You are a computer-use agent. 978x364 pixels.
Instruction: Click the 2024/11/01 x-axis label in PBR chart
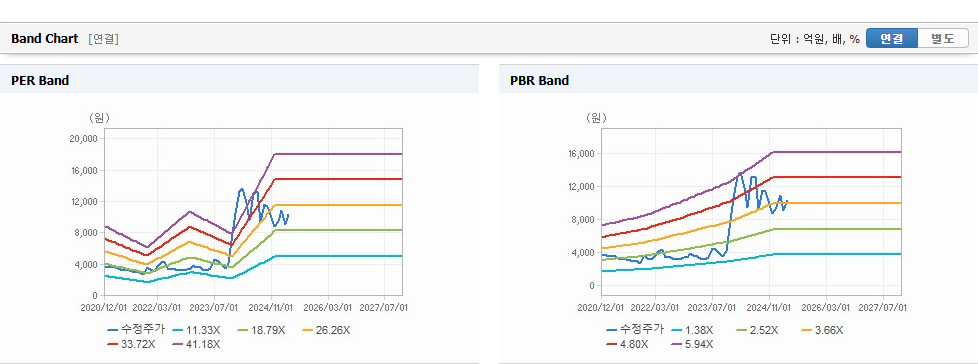770,308
